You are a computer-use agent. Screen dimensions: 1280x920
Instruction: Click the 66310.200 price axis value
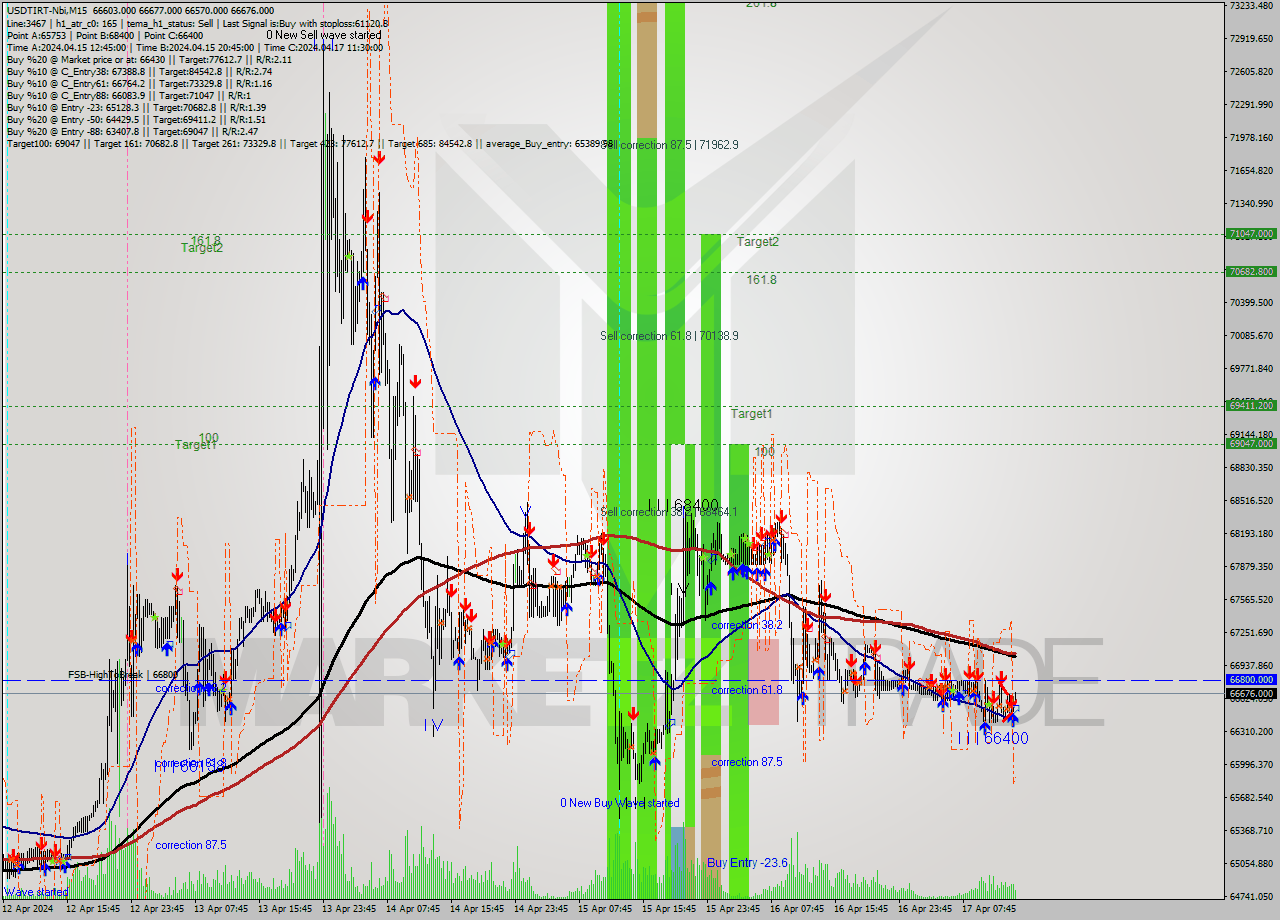1251,732
